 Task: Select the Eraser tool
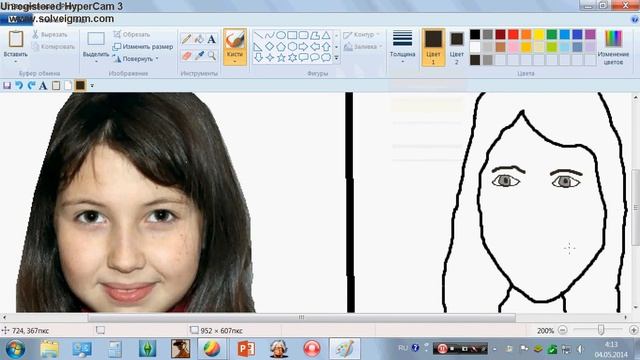click(x=187, y=56)
